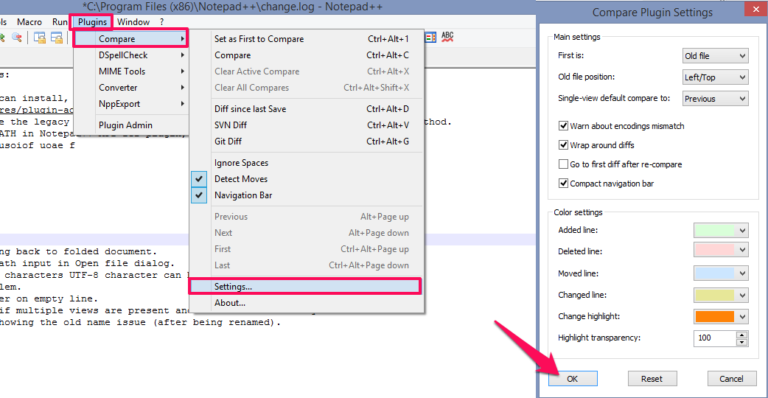Toggle the Navigation Bar checkmark icon

[198, 195]
